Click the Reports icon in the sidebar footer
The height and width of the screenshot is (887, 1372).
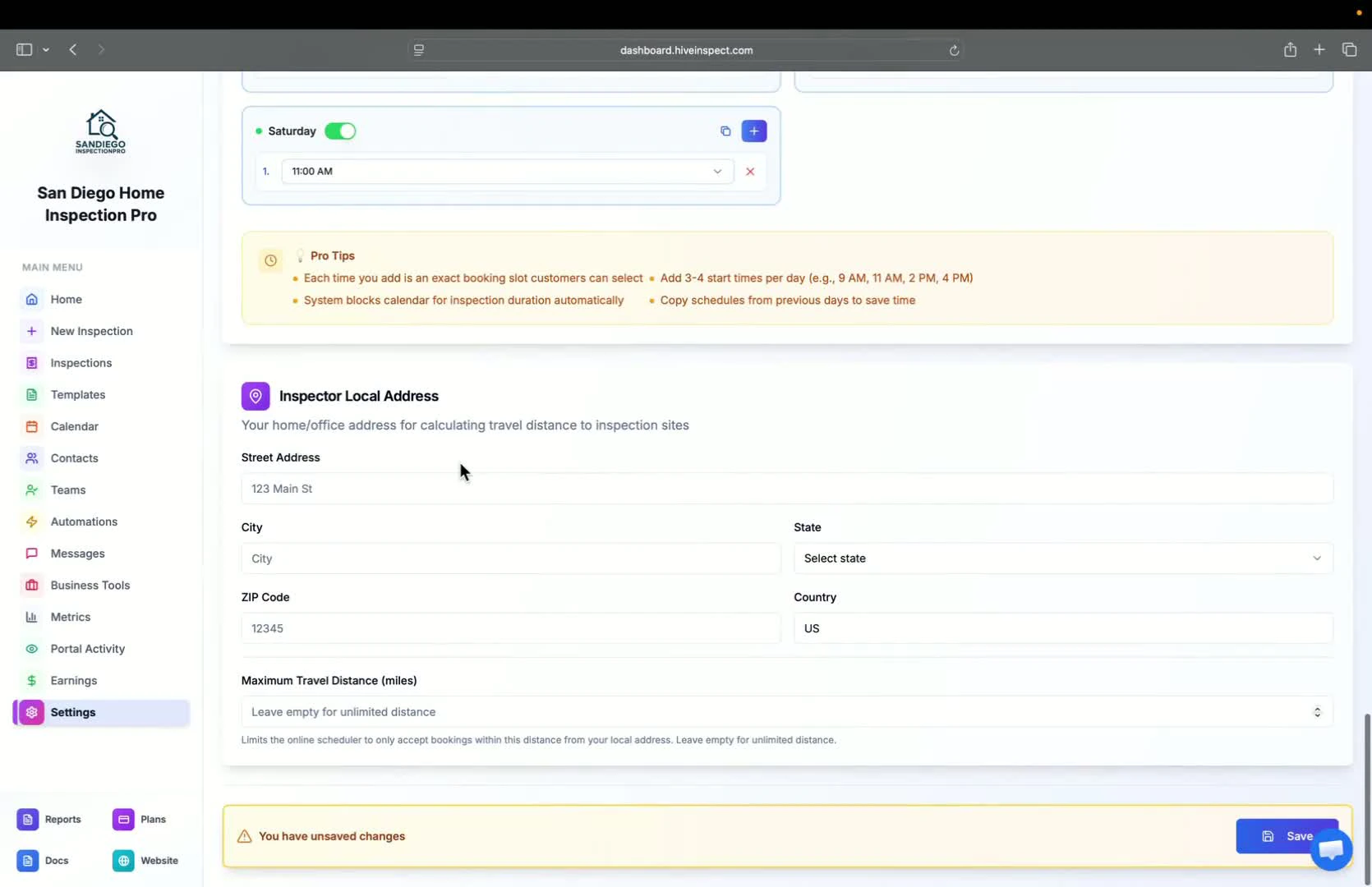[28, 820]
